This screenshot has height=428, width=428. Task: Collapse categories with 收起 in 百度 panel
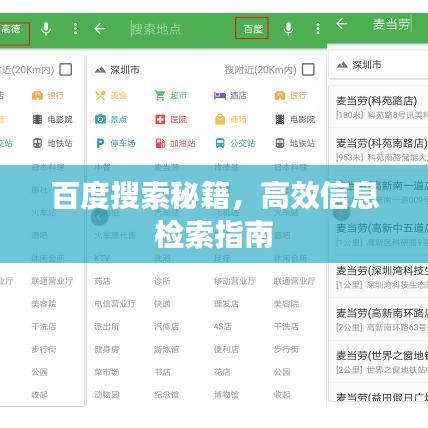pos(282,395)
